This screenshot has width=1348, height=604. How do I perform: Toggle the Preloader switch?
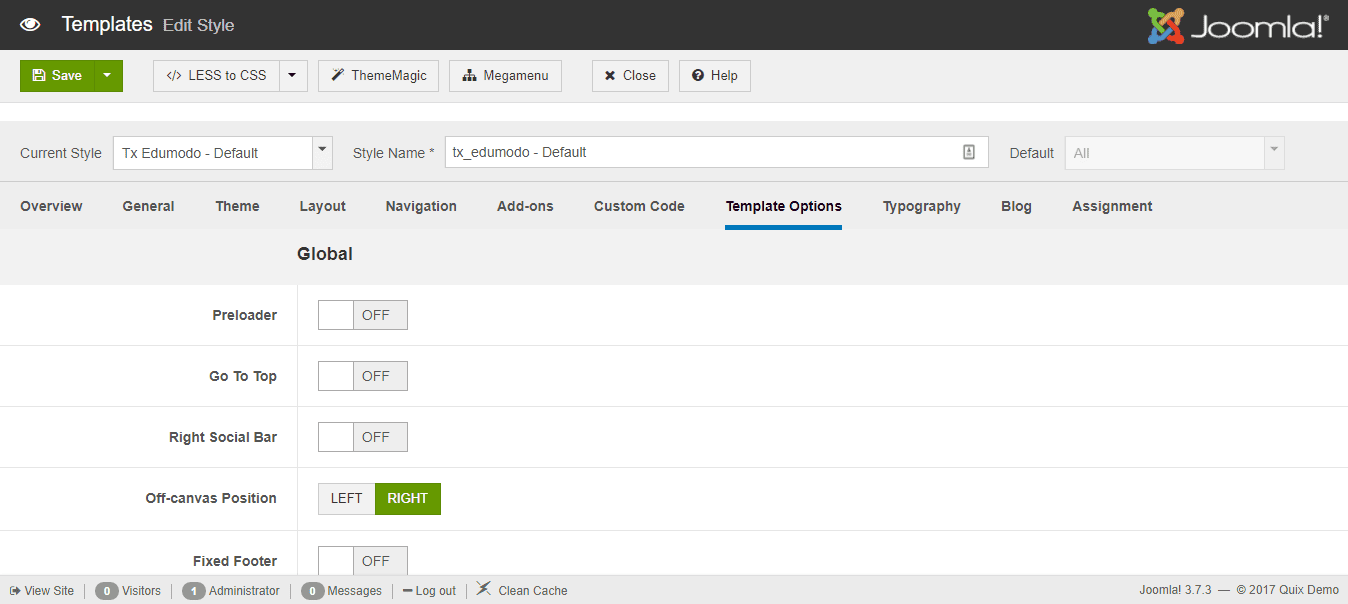362,315
